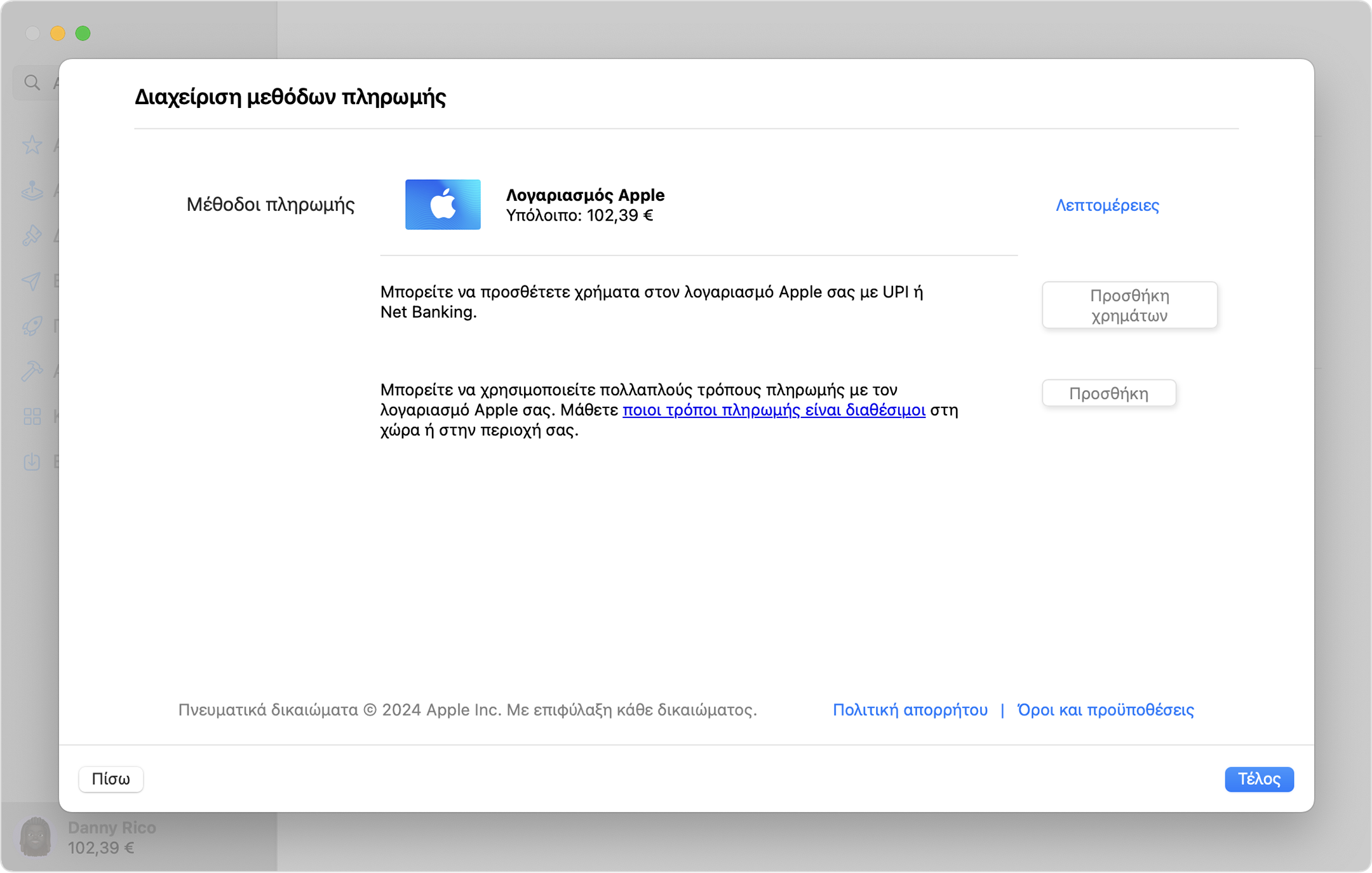
Task: Select the grid Categories sidebar icon
Action: coord(32,416)
